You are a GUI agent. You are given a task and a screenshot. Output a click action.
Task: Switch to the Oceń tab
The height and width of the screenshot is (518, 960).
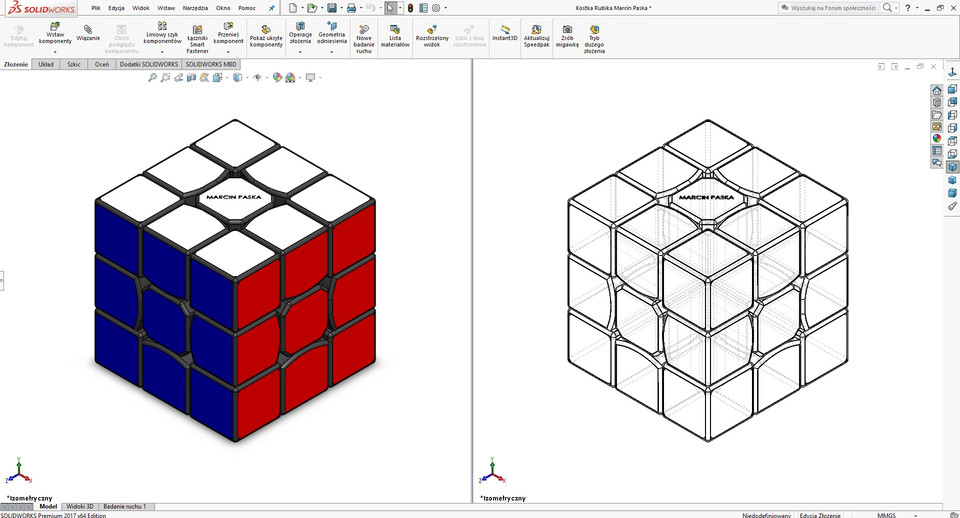pos(102,64)
